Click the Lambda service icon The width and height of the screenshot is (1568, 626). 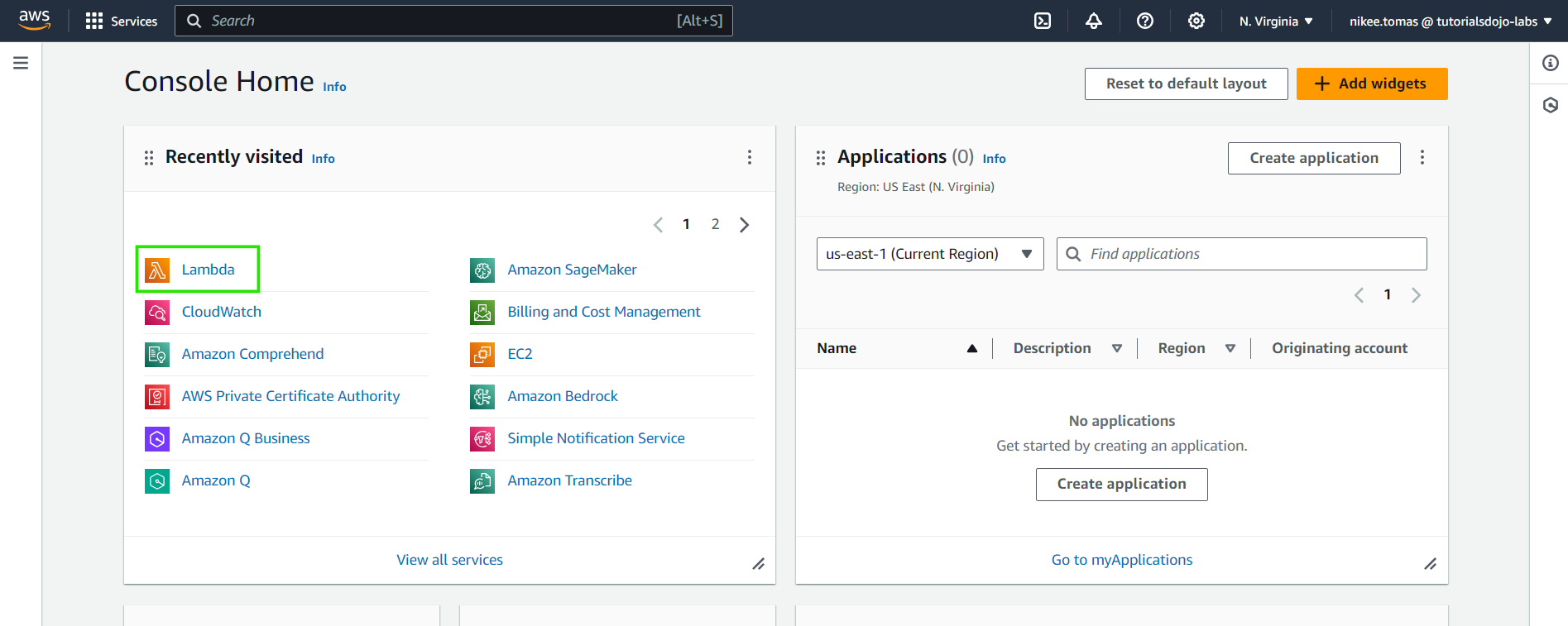pos(157,270)
